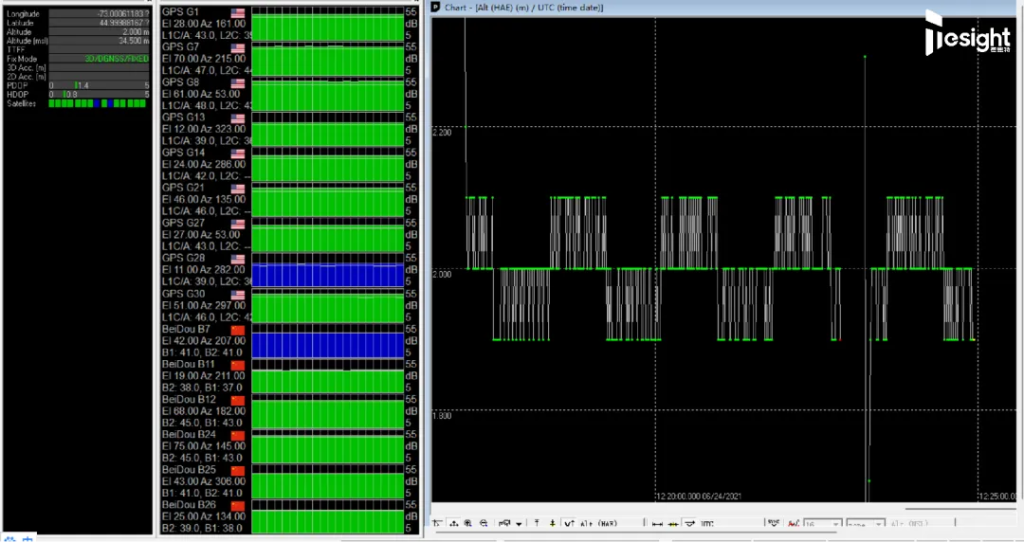This screenshot has height=542, width=1024.
Task: Click the Latitude value field
Action: [x=99, y=23]
